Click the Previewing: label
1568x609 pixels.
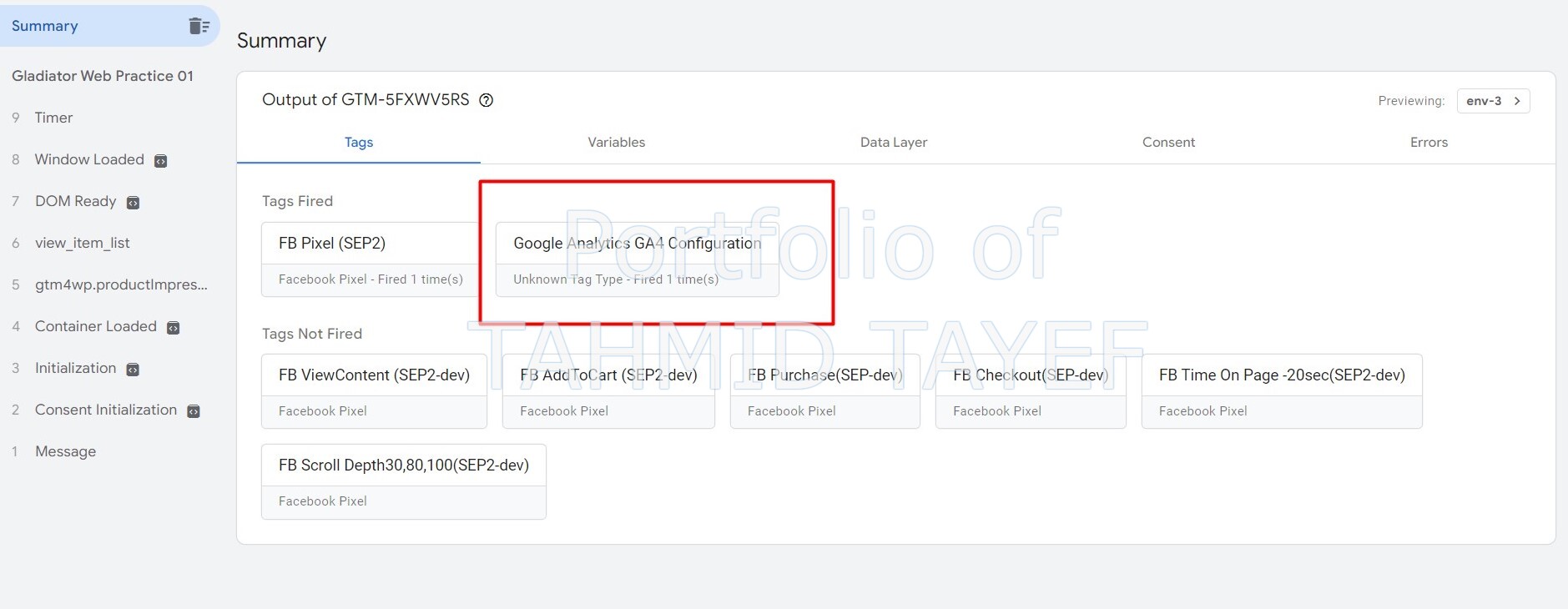(x=1411, y=101)
